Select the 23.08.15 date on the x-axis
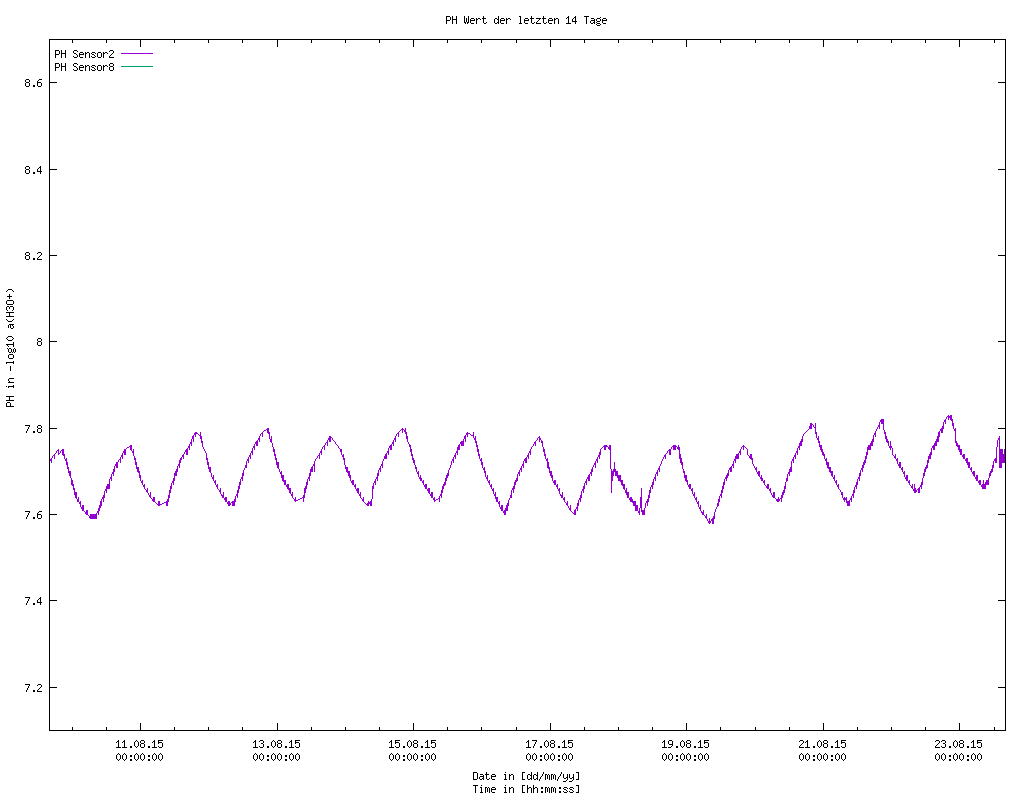This screenshot has height=798, width=1024. click(959, 745)
